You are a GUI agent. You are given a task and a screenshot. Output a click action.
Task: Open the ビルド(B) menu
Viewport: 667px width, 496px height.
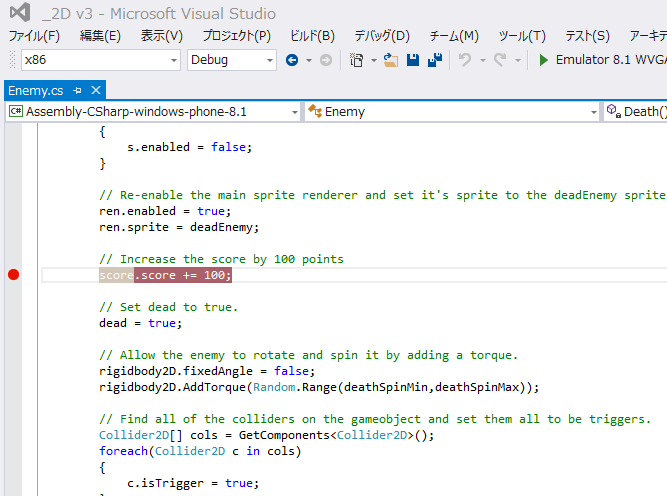[312, 36]
